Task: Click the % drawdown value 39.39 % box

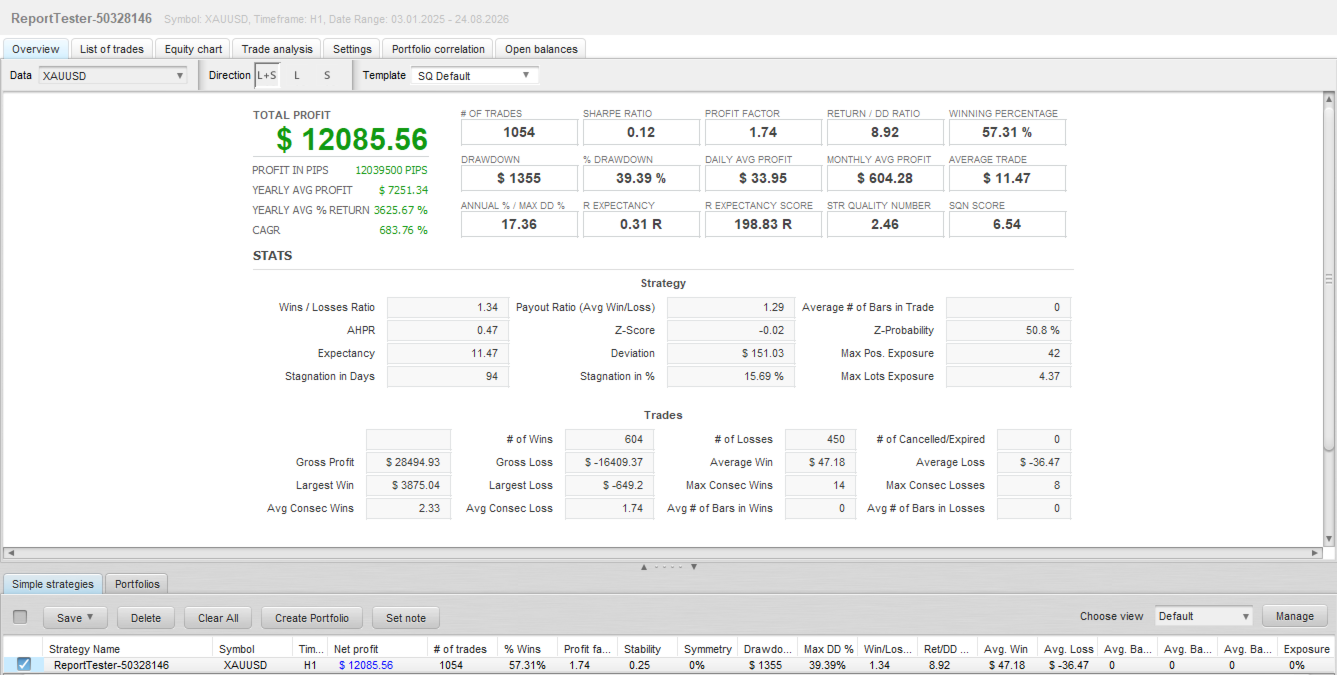Action: coord(641,178)
